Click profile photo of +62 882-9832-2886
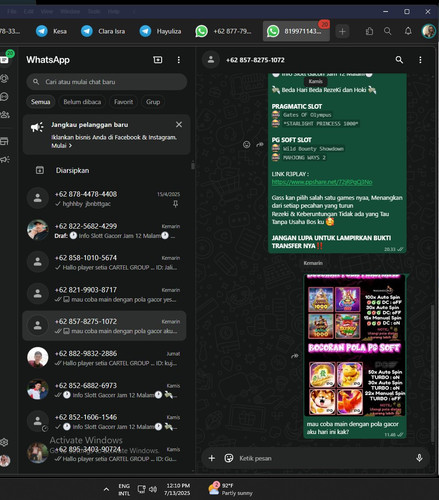This screenshot has width=439, height=500. pos(38,357)
